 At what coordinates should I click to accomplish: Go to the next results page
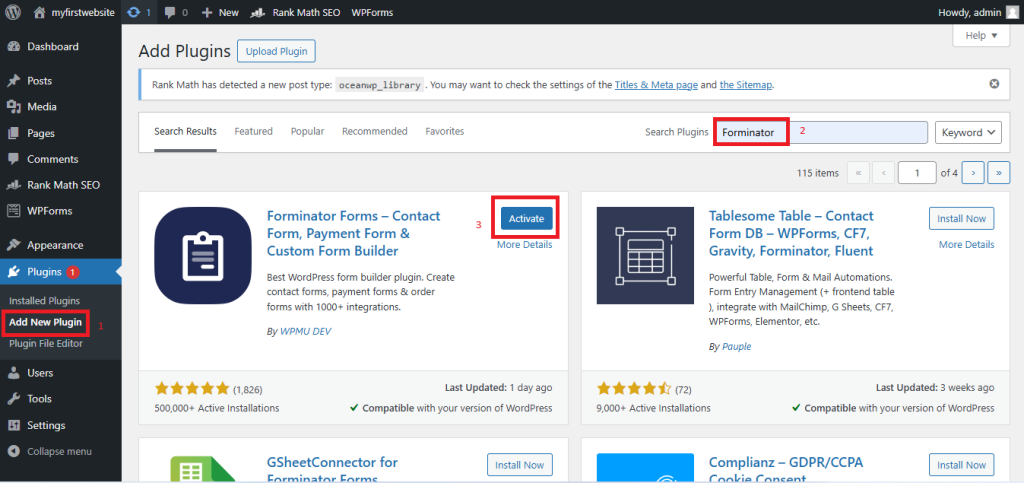click(x=974, y=173)
